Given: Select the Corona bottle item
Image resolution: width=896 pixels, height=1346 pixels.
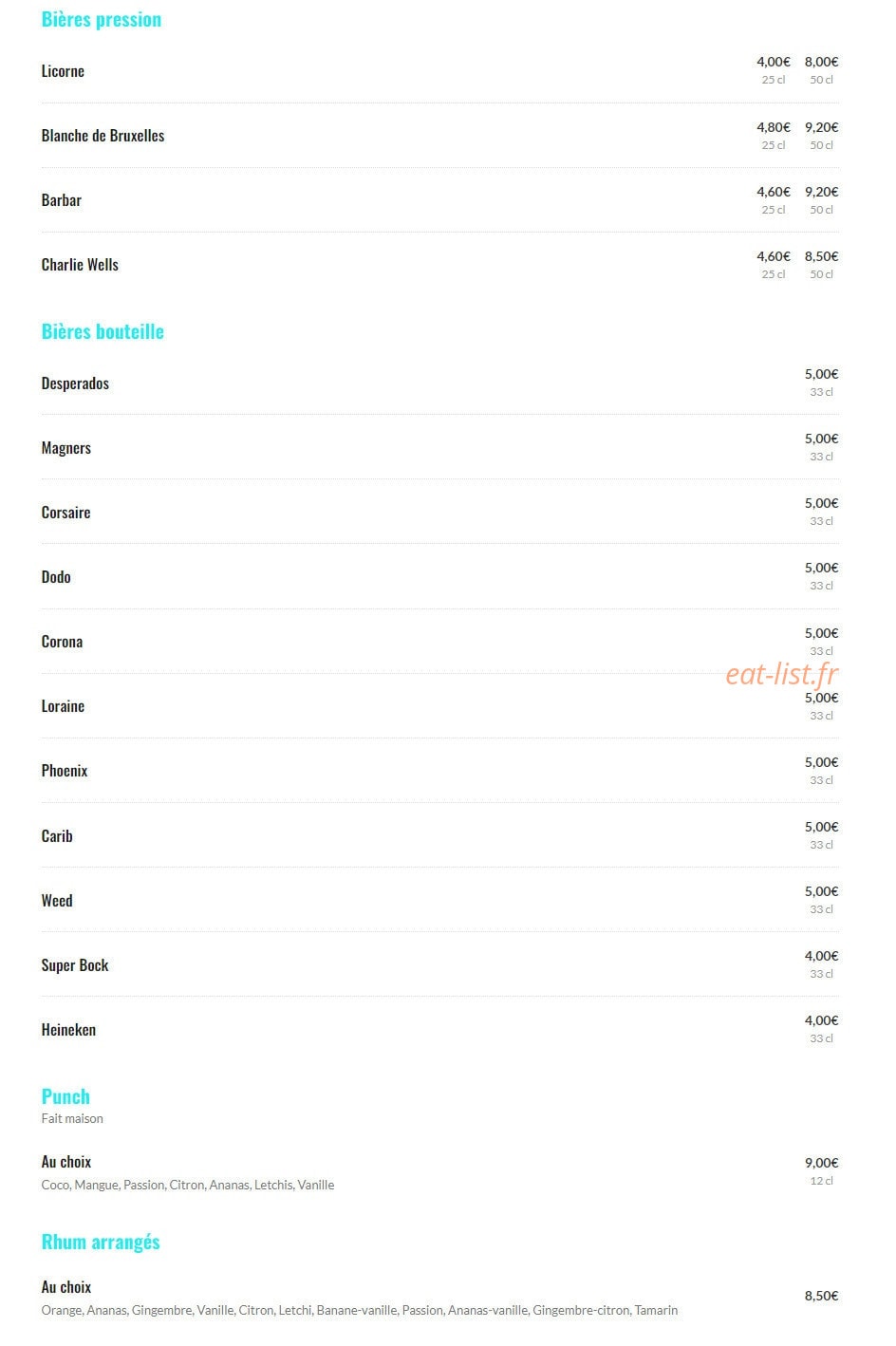Looking at the screenshot, I should point(62,642).
